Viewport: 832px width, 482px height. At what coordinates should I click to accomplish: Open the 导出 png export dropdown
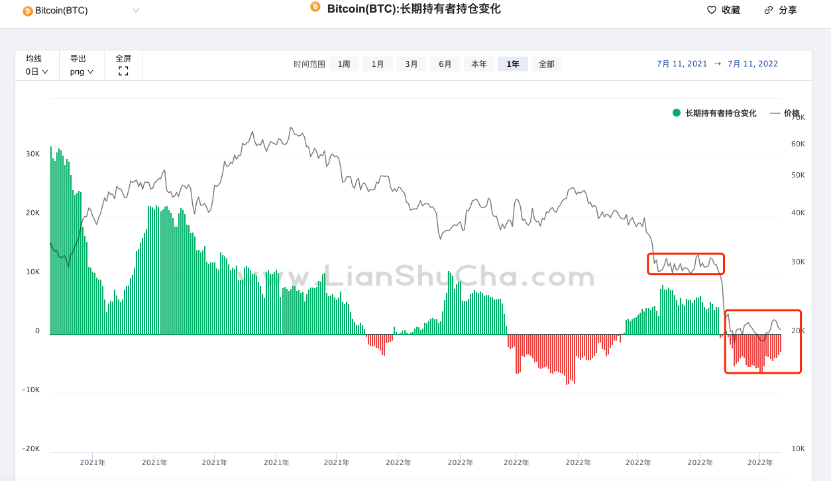[82, 72]
